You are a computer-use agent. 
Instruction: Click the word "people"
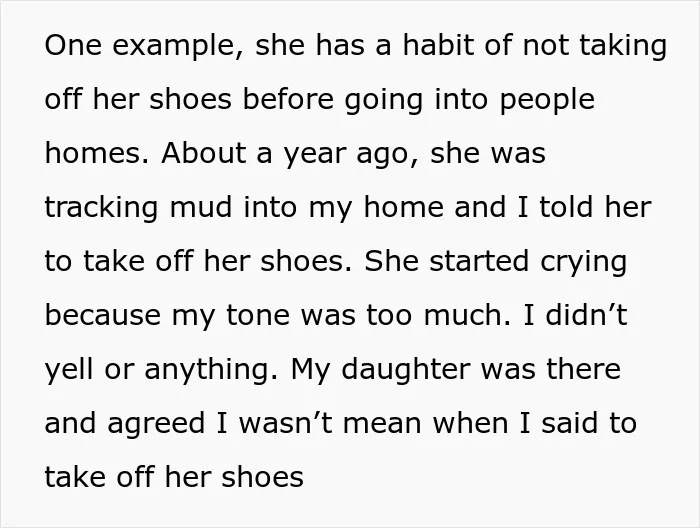tap(547, 100)
